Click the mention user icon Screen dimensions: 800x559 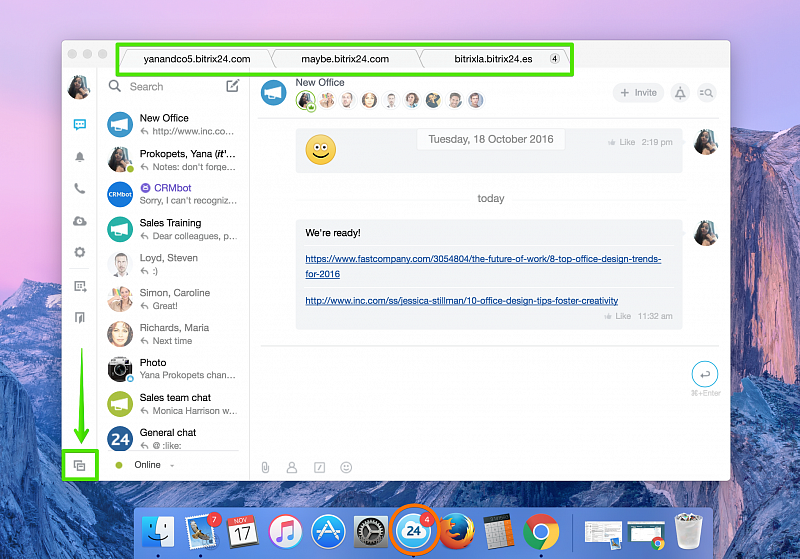(292, 467)
